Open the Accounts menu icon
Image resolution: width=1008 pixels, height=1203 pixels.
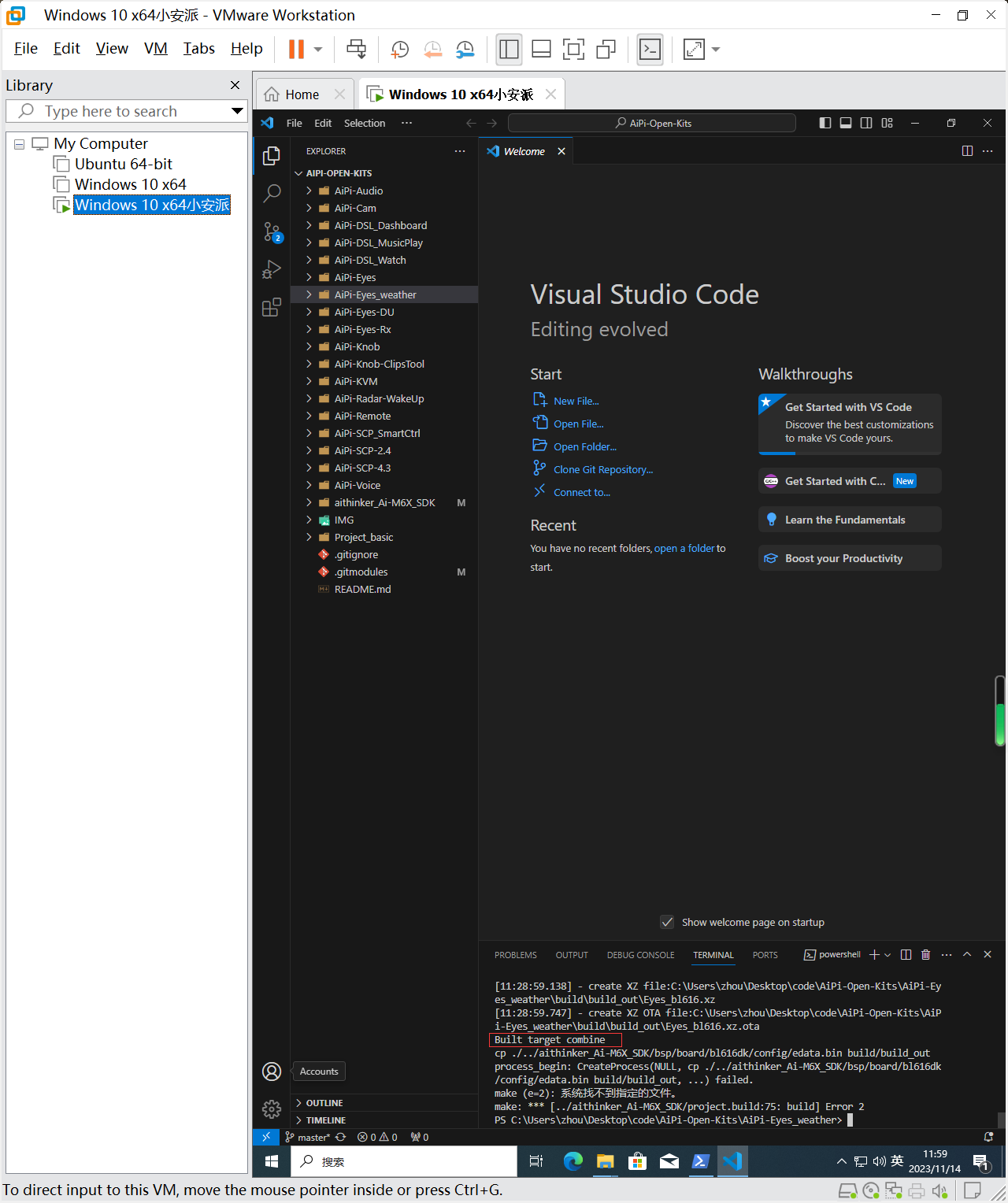(x=272, y=1072)
